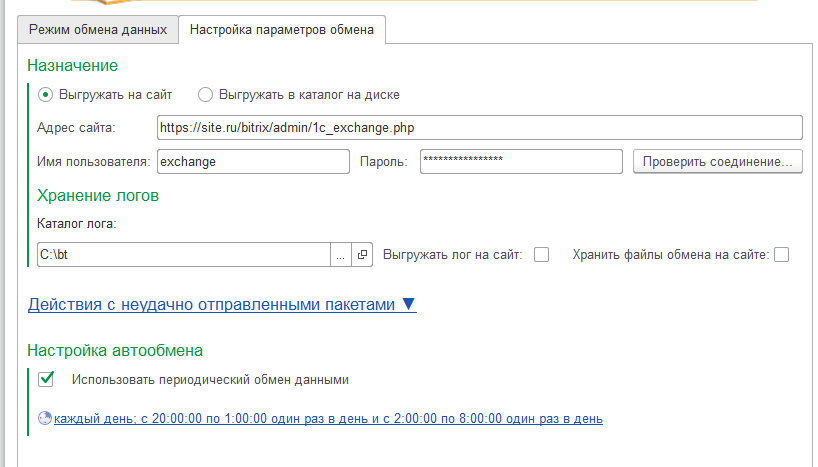Click the Каталог лога path field
This screenshot has height=467, width=818.
point(184,255)
